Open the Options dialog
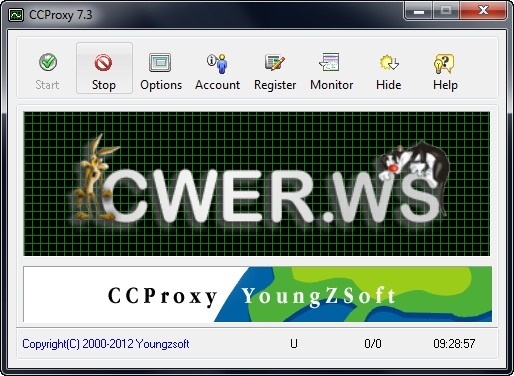Image resolution: width=514 pixels, height=376 pixels. click(161, 68)
